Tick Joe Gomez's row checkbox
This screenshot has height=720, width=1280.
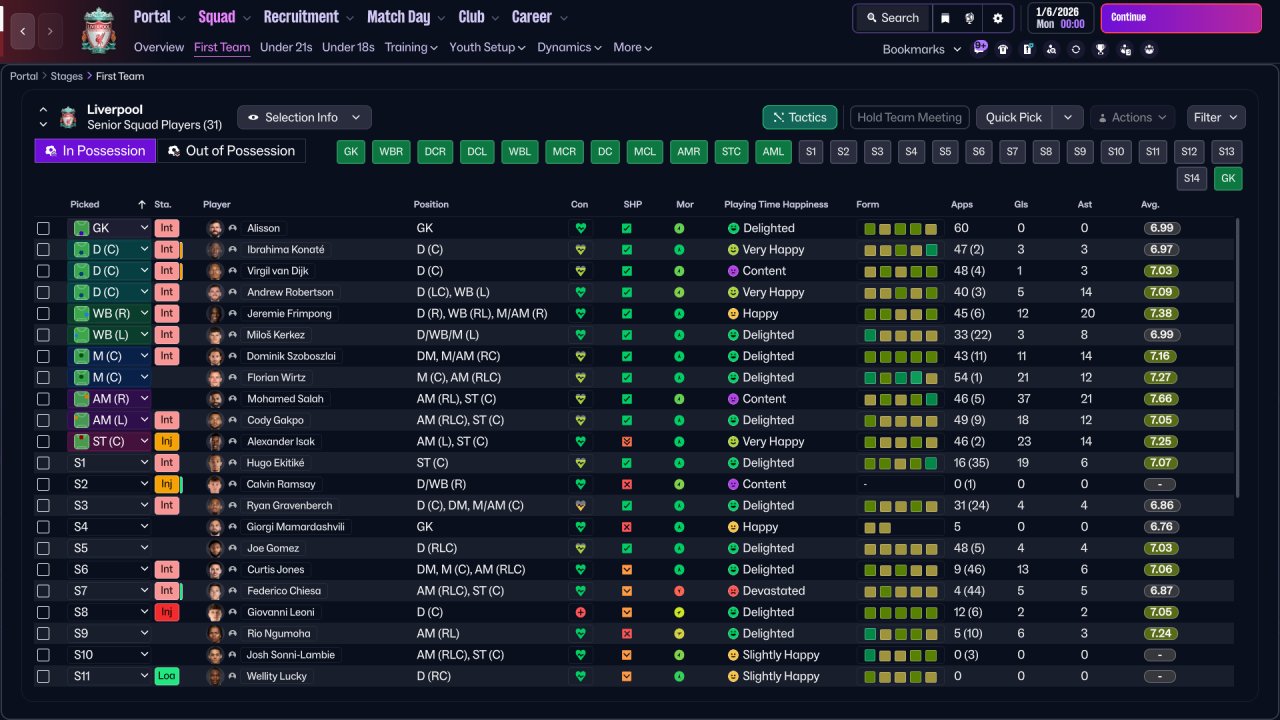tap(43, 548)
